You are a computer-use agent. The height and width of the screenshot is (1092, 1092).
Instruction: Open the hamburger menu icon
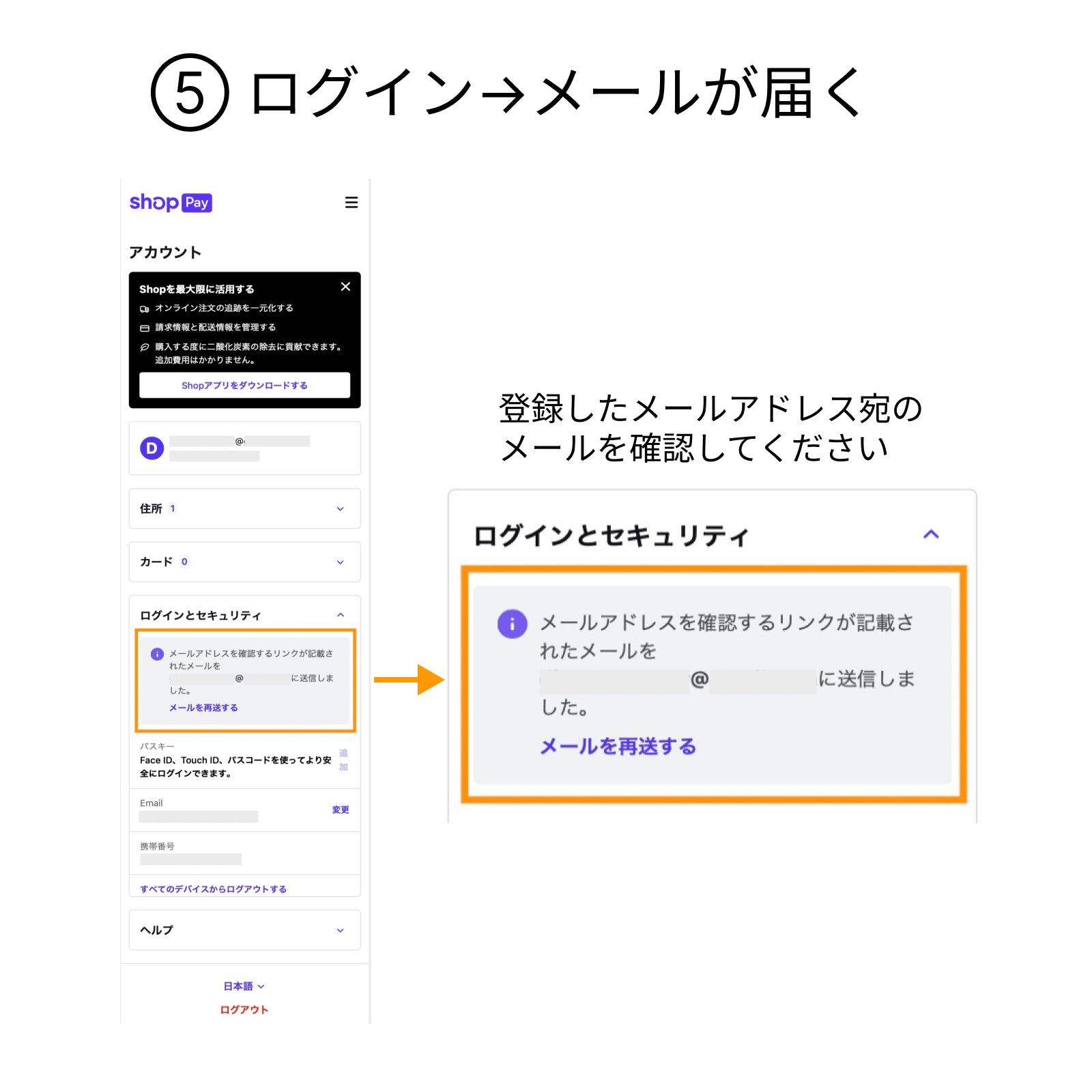[351, 203]
